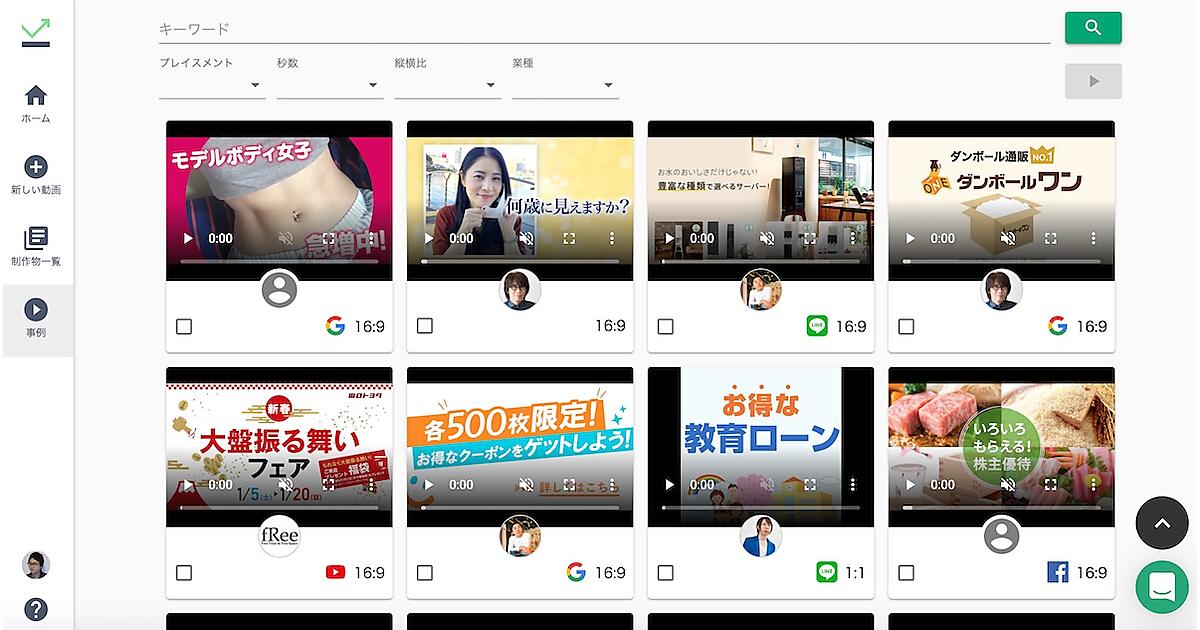Click the green search button
This screenshot has height=630, width=1200.
(1093, 28)
